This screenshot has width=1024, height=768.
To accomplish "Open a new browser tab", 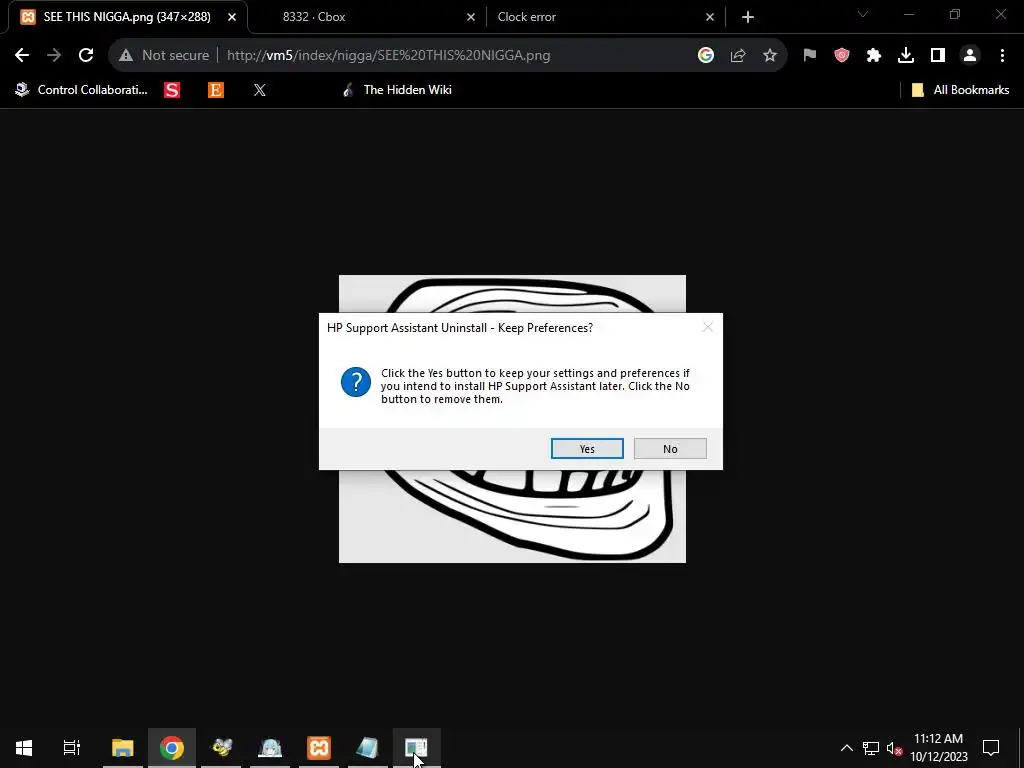I will [748, 17].
